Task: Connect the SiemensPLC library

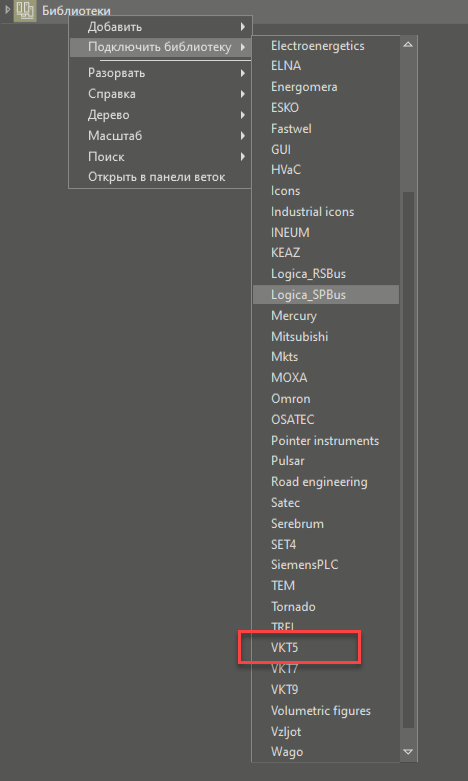Action: pyautogui.click(x=326, y=565)
